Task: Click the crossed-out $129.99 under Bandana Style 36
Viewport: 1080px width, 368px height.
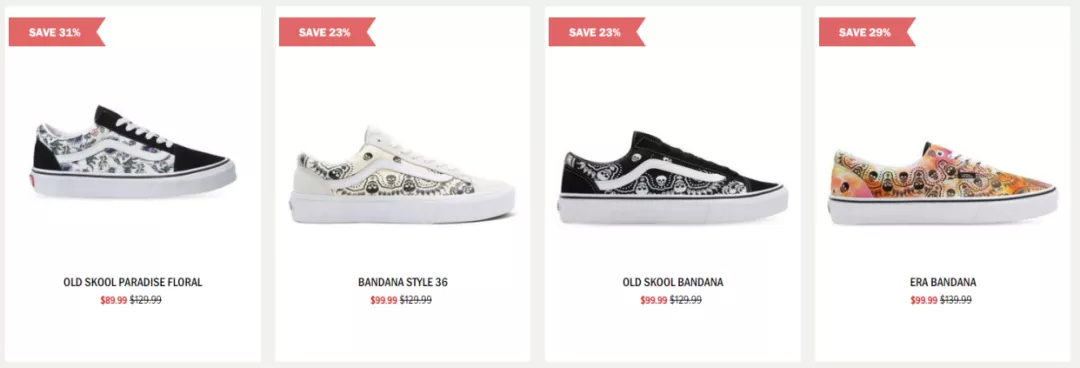Action: (x=416, y=300)
